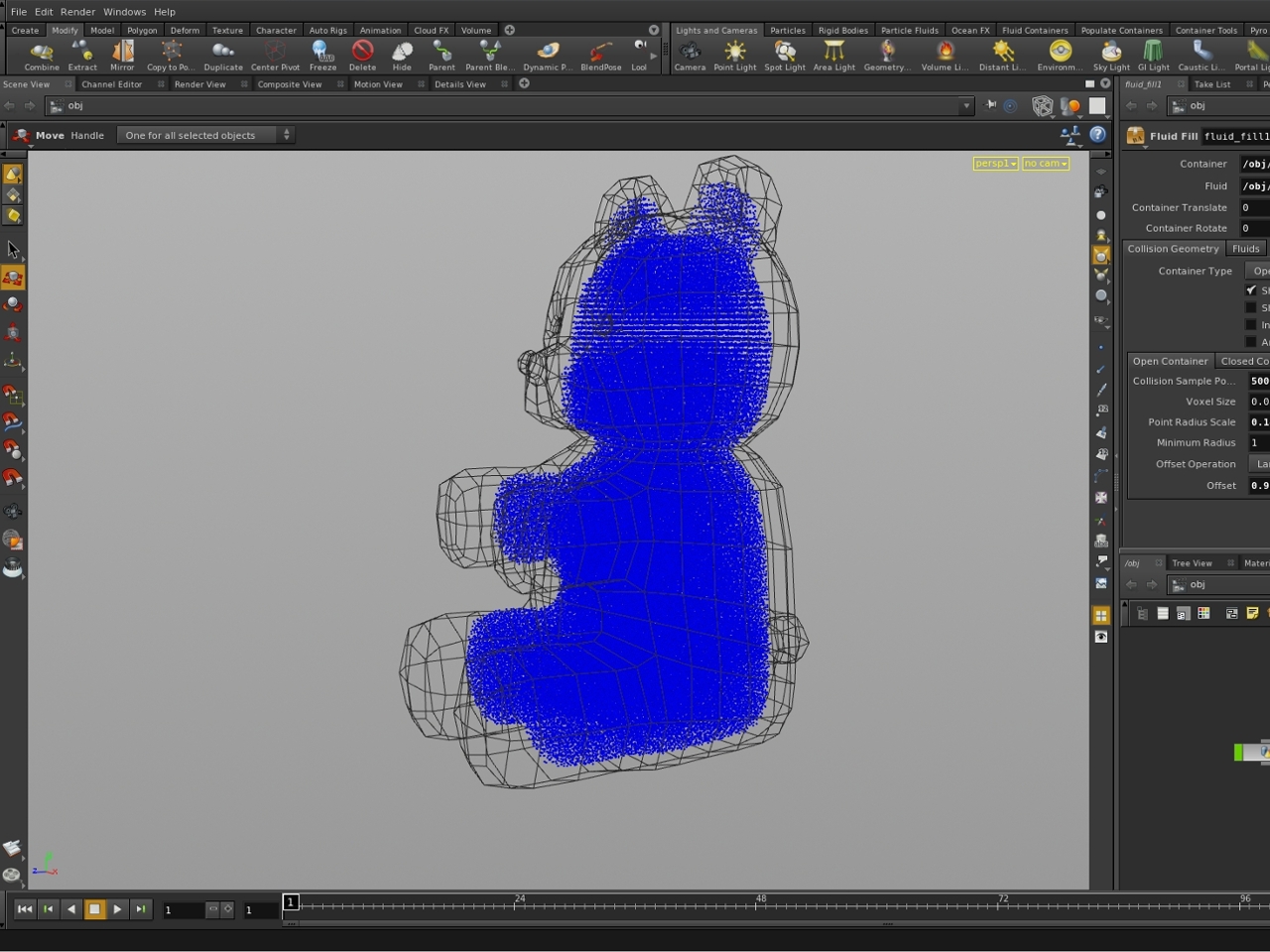The height and width of the screenshot is (952, 1270).
Task: Select the Mirror shelf tool
Action: click(x=122, y=56)
